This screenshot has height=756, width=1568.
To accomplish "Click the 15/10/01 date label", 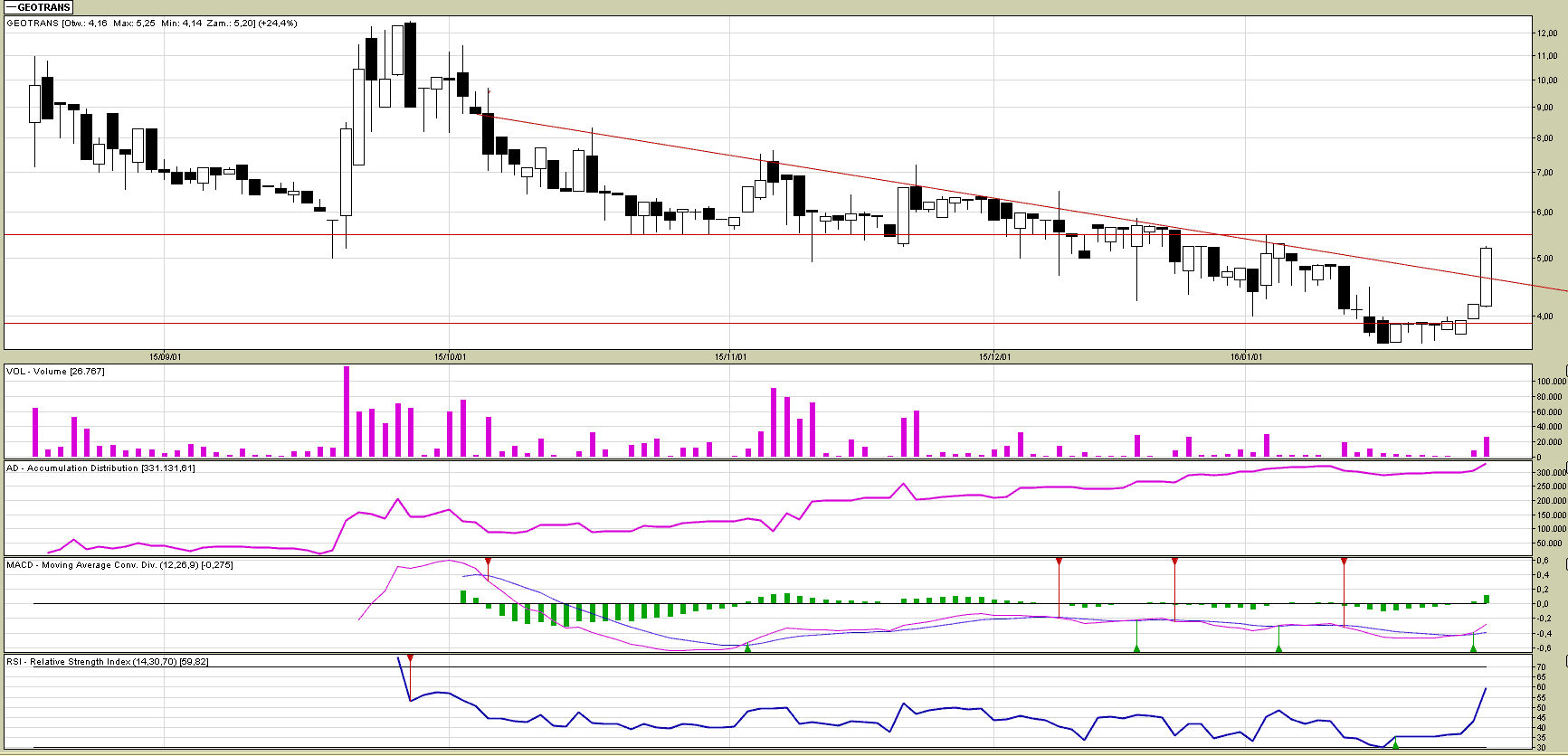I will 450,357.
